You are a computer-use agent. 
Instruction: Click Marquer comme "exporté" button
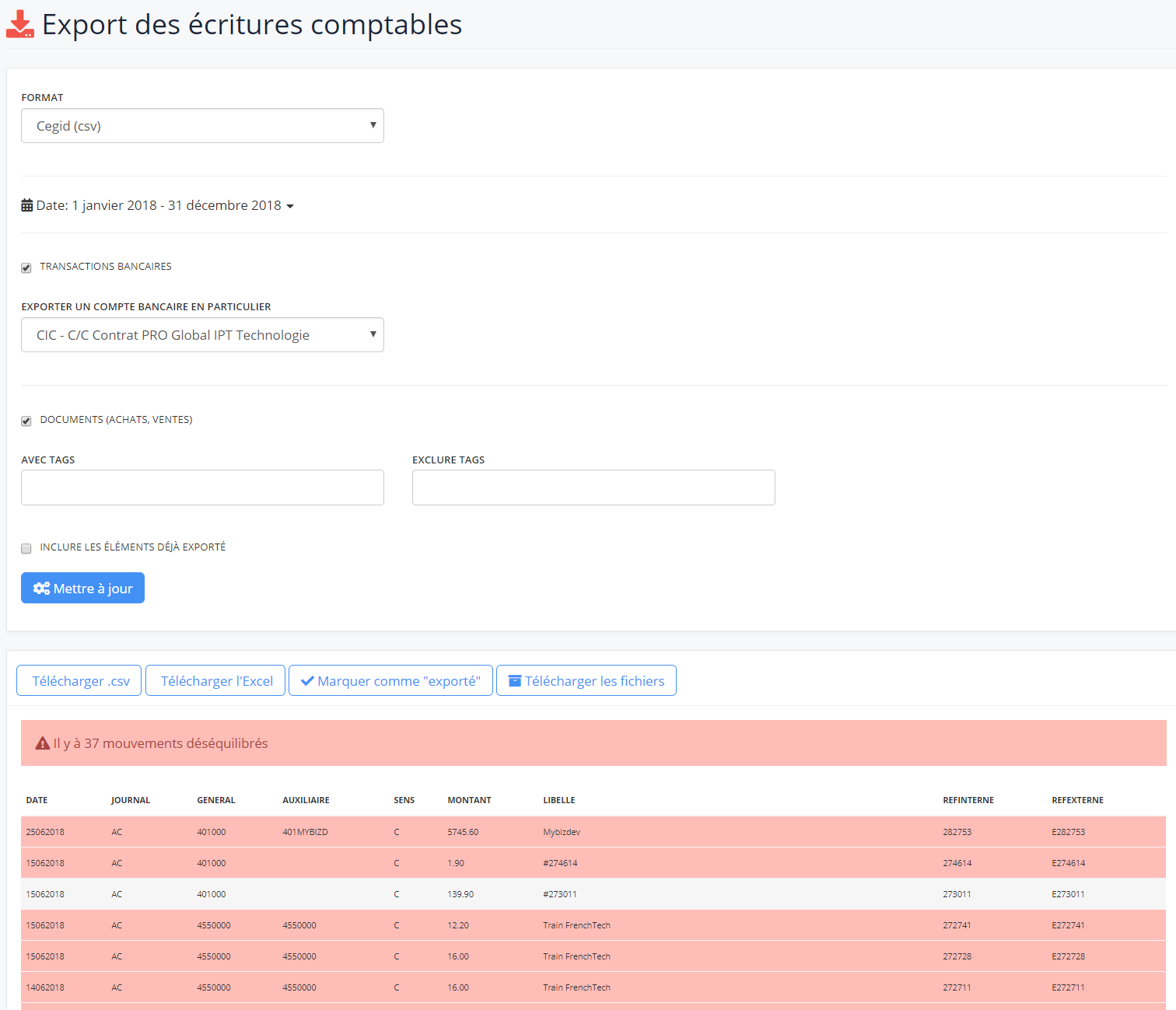point(390,680)
